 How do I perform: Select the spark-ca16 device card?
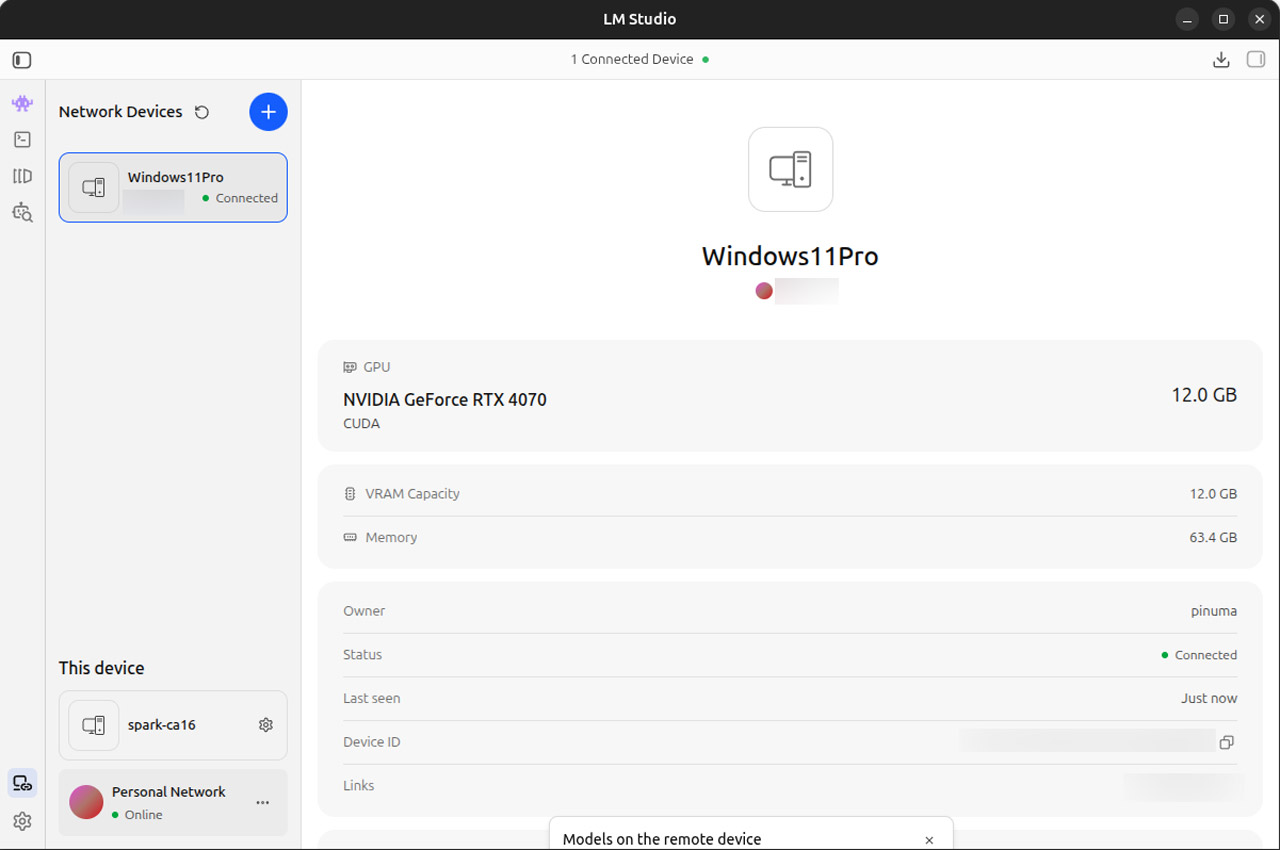pos(173,725)
